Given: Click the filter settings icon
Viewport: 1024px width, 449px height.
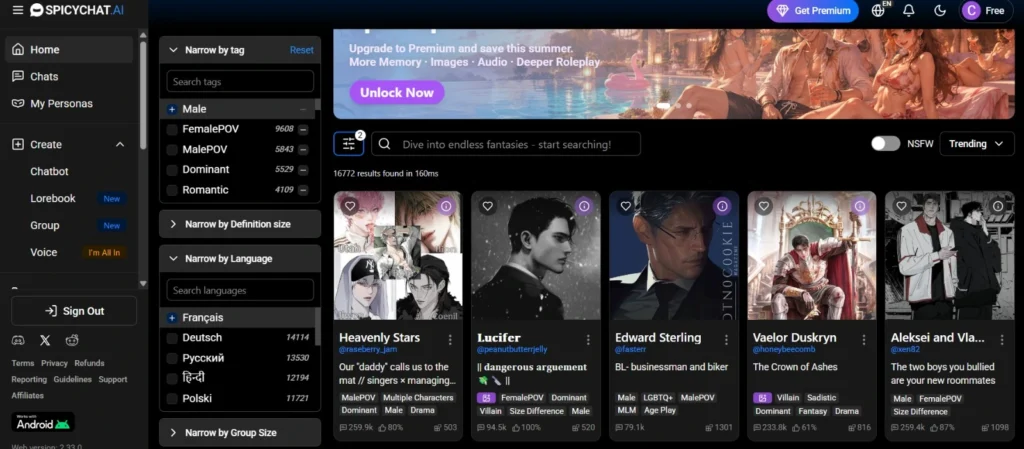Looking at the screenshot, I should [349, 144].
